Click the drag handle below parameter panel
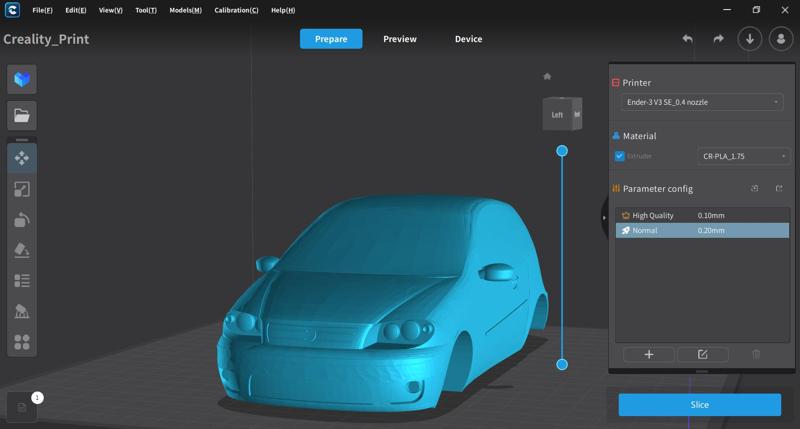 (x=702, y=371)
